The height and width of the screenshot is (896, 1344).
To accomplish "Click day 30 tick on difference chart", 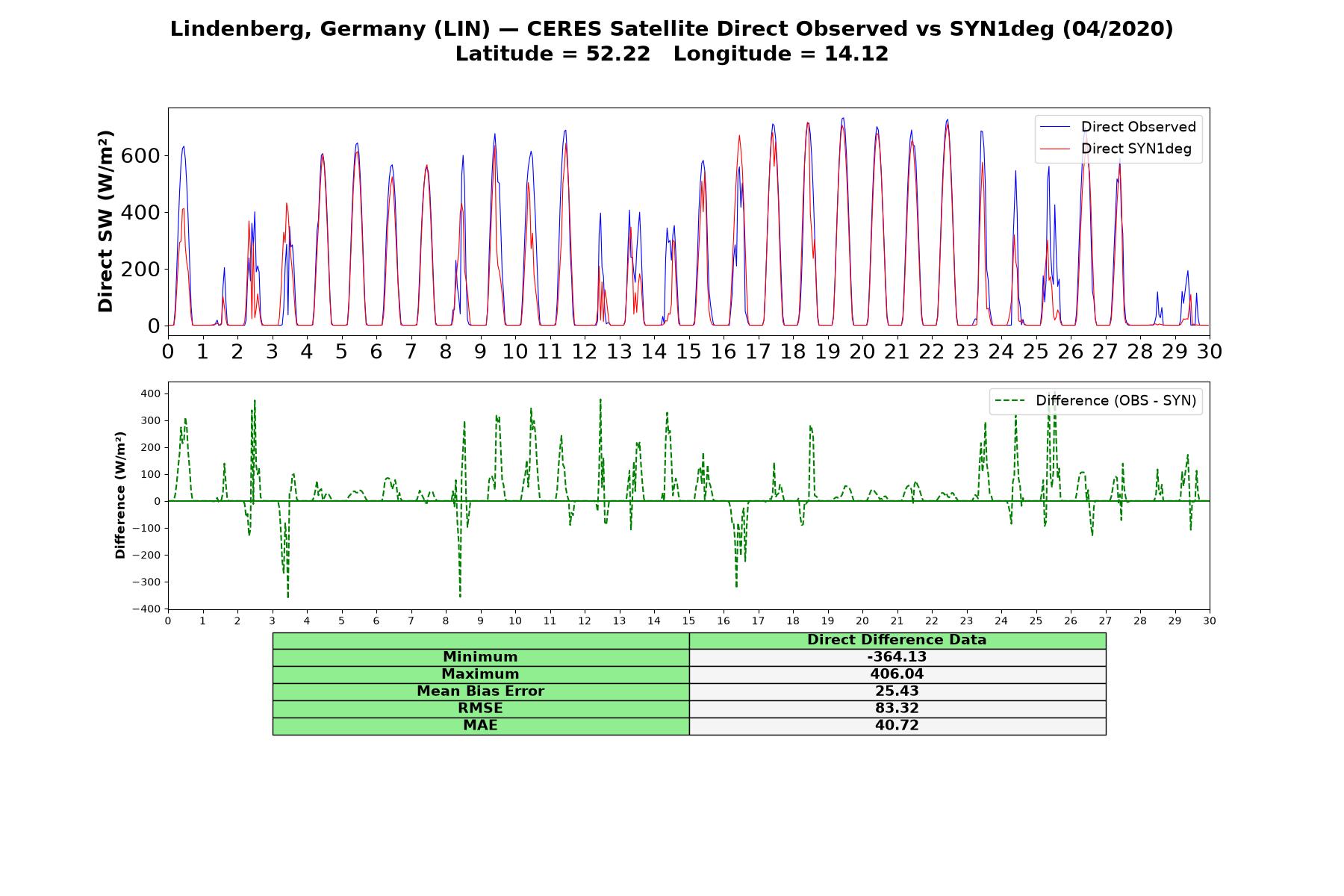I will 1209,621.
